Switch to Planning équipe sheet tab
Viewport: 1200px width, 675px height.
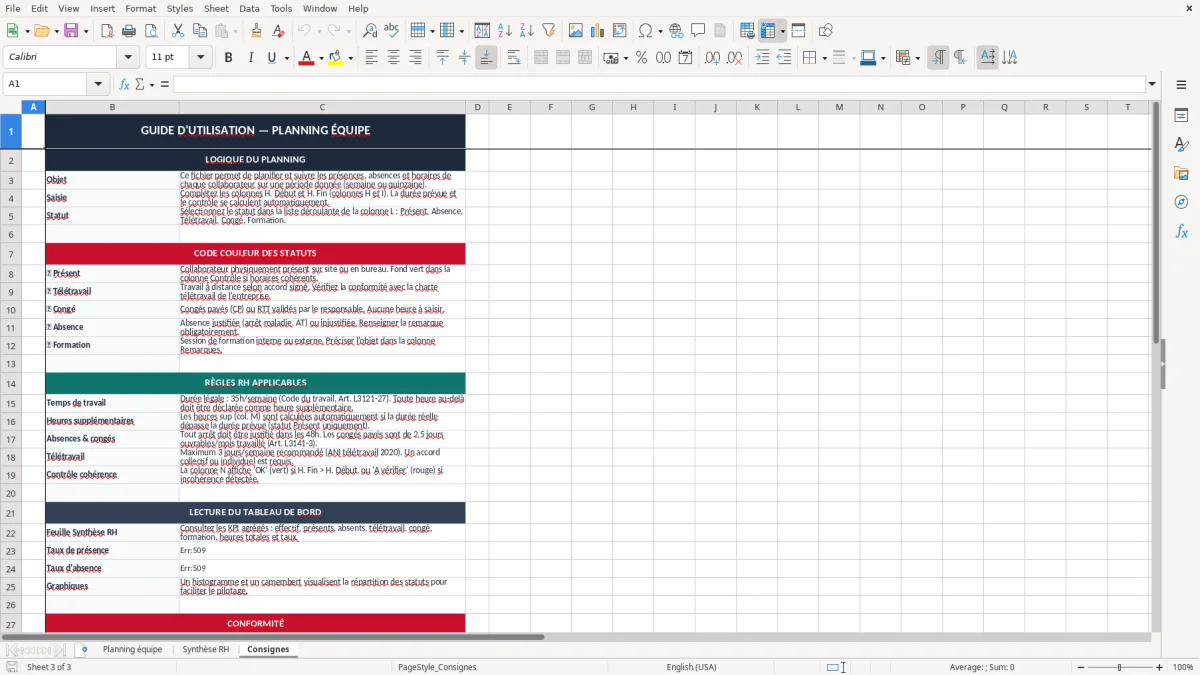pyautogui.click(x=132, y=650)
